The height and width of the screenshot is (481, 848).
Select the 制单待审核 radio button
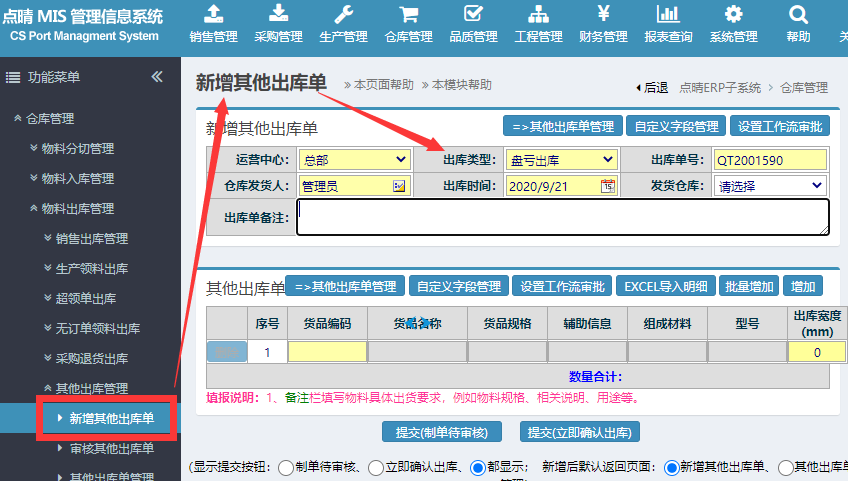pos(286,467)
